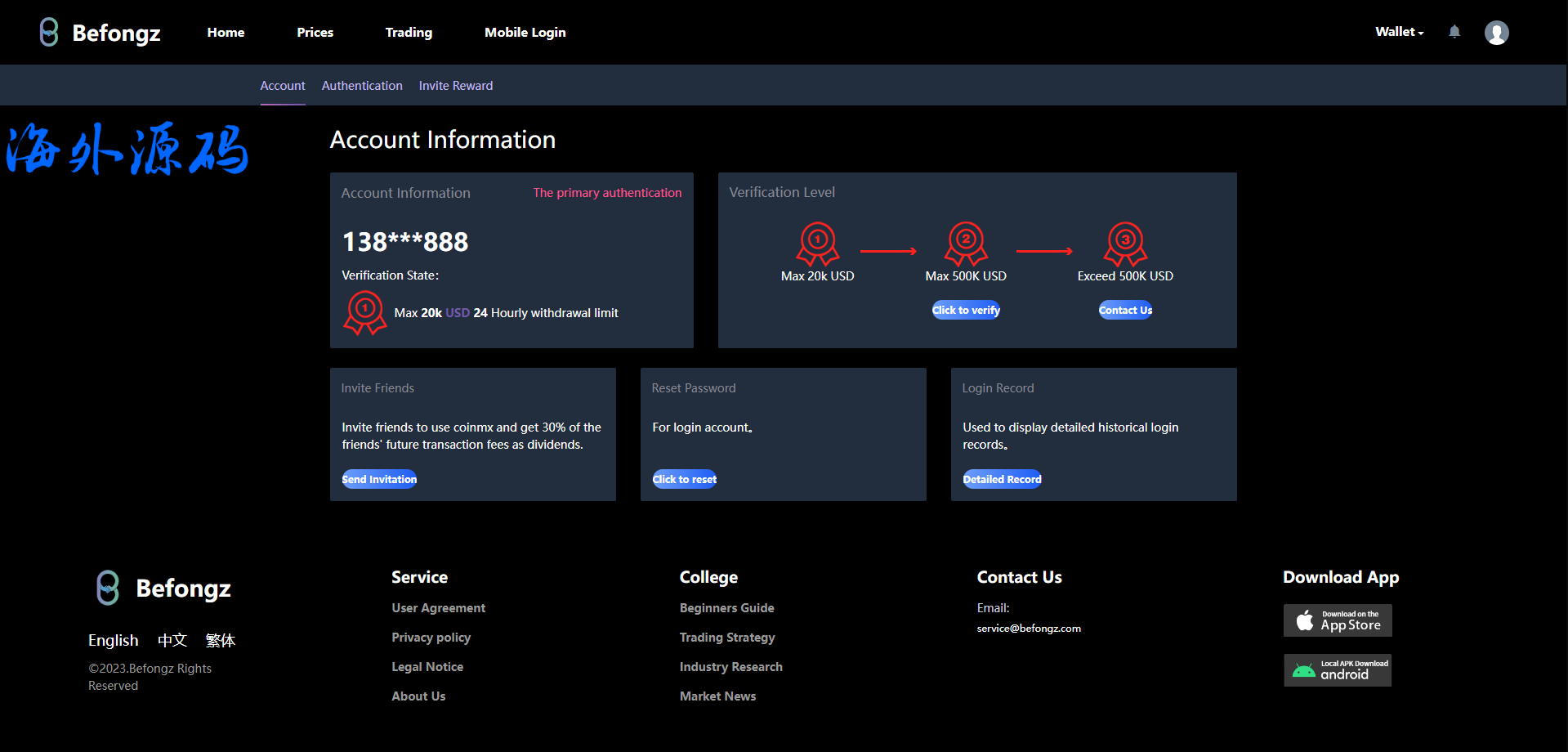Click the Detailed Record button
Viewport: 1568px width, 752px height.
[x=1002, y=479]
